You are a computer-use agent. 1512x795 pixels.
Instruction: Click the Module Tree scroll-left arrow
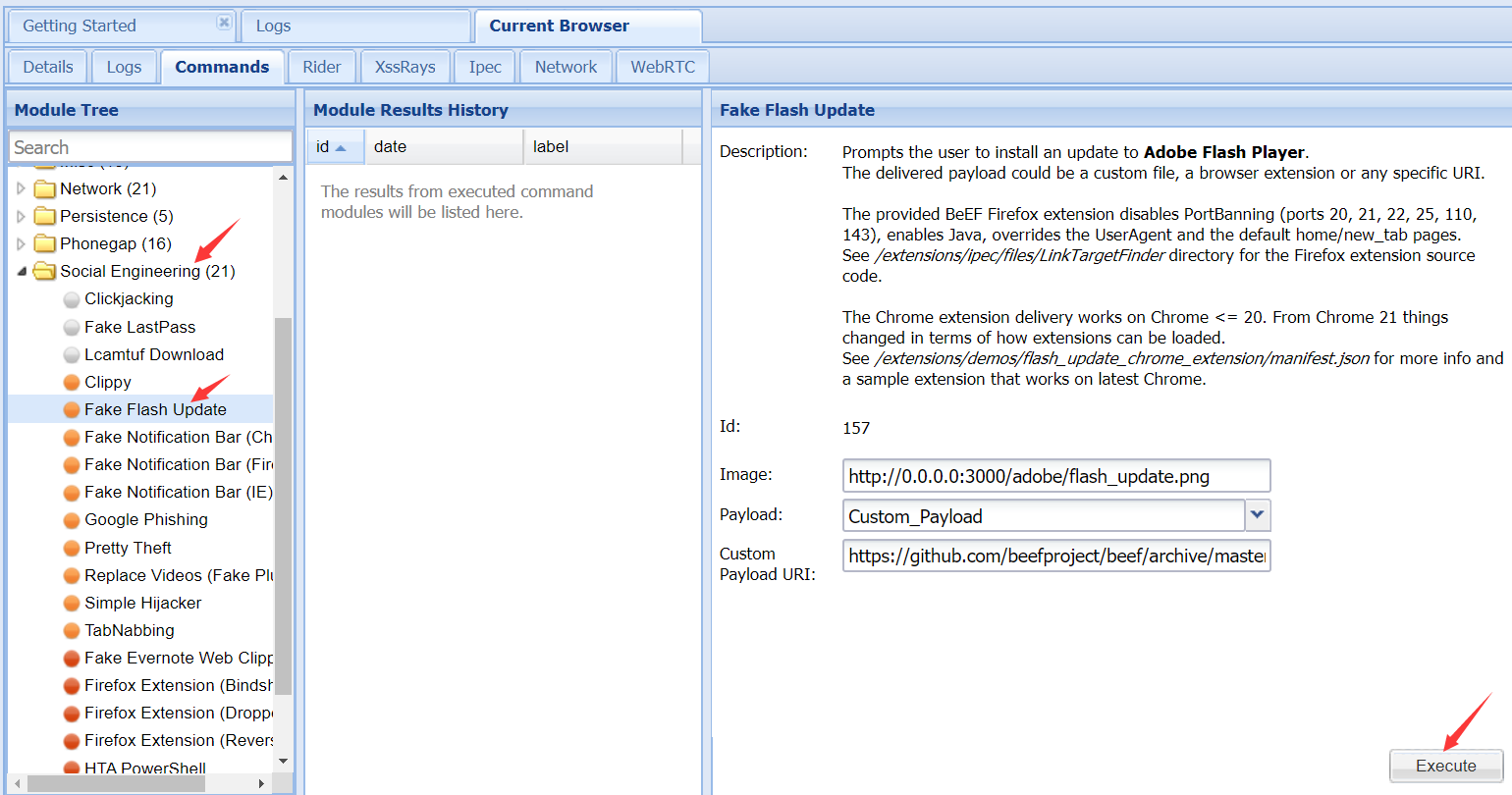17,783
